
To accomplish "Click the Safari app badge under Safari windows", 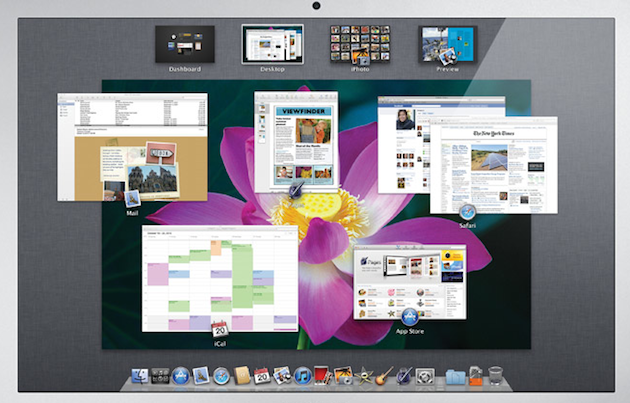I will (x=468, y=212).
